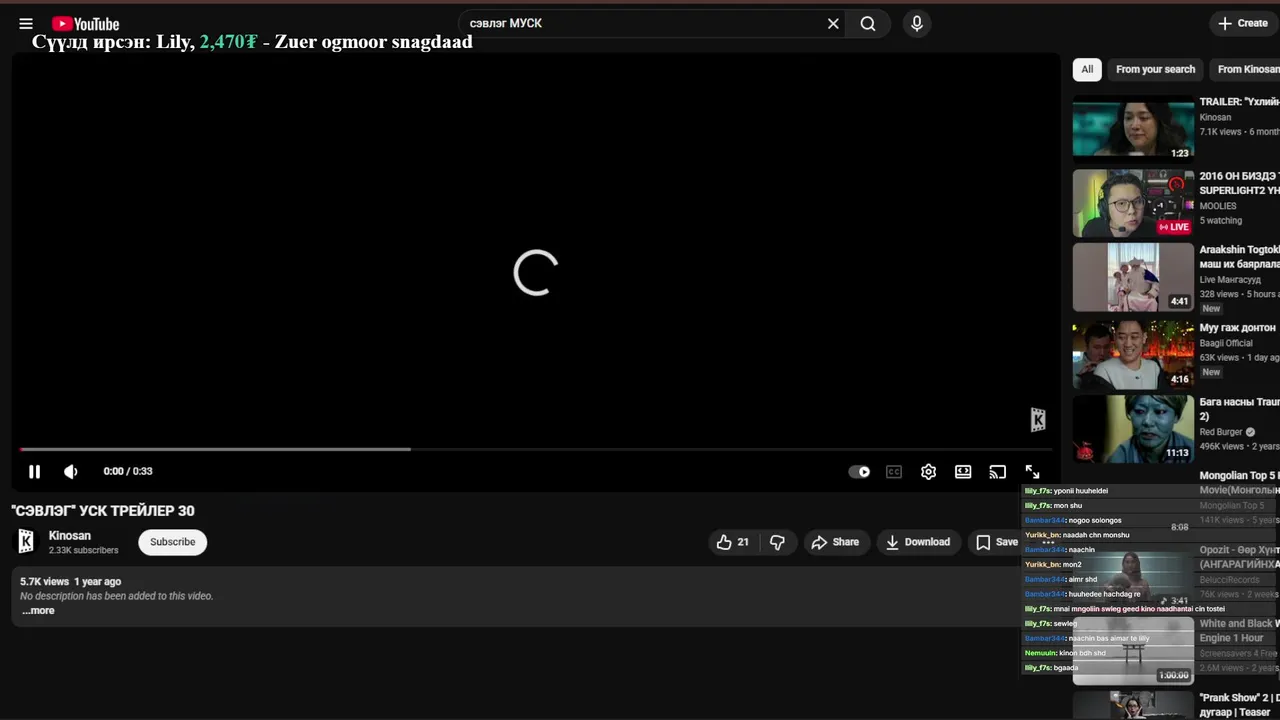
Task: Click the chat message "kinon bdh shd"
Action: (1082, 653)
